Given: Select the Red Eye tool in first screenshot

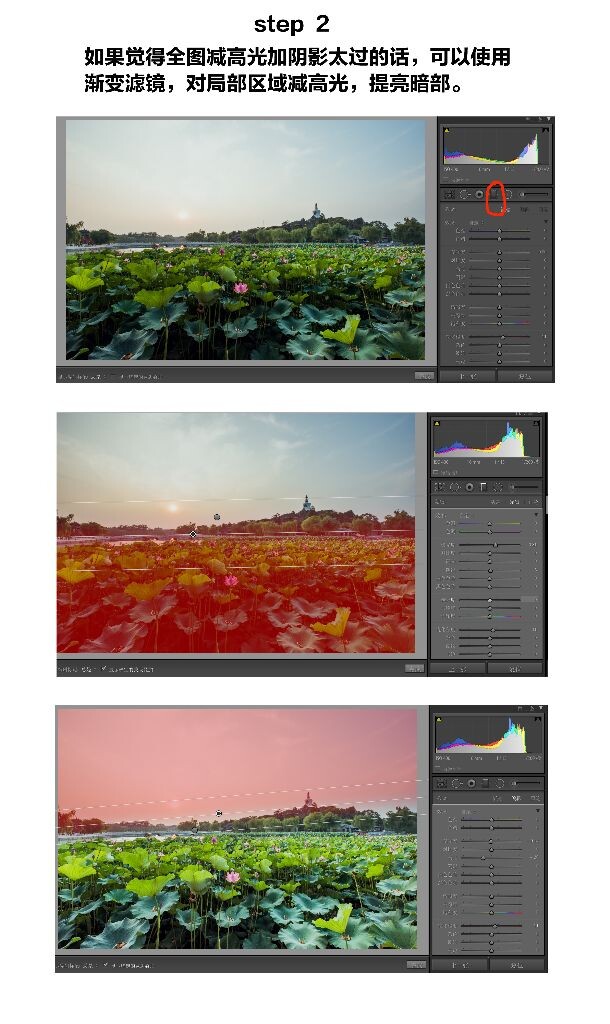Looking at the screenshot, I should (x=479, y=194).
